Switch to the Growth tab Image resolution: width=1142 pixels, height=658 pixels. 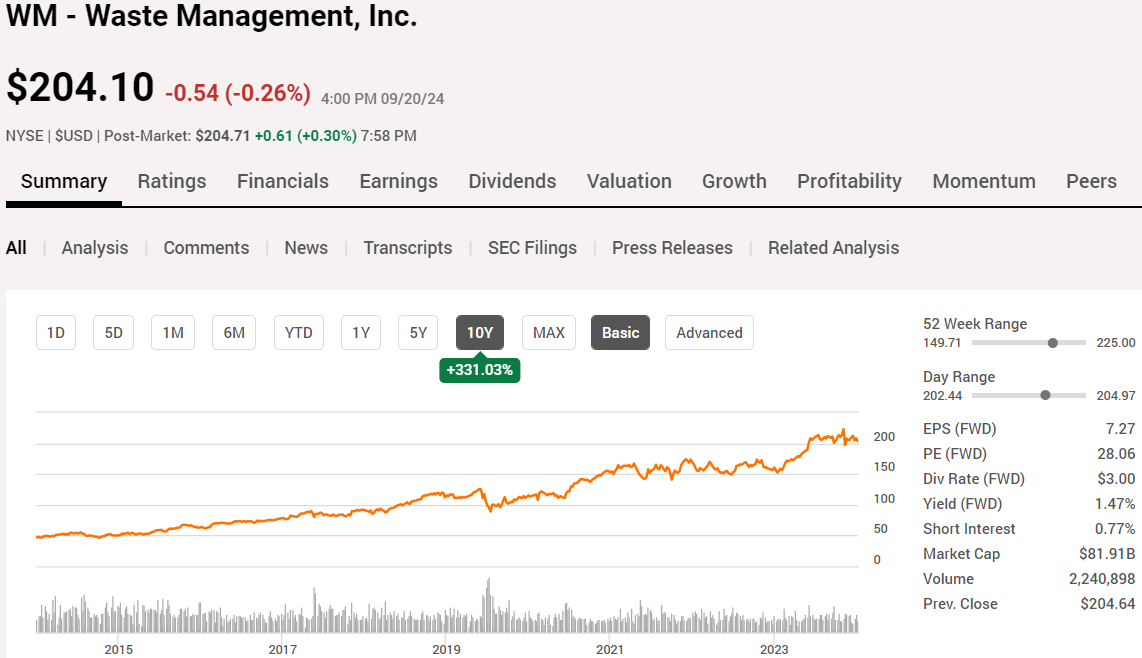pyautogui.click(x=734, y=181)
